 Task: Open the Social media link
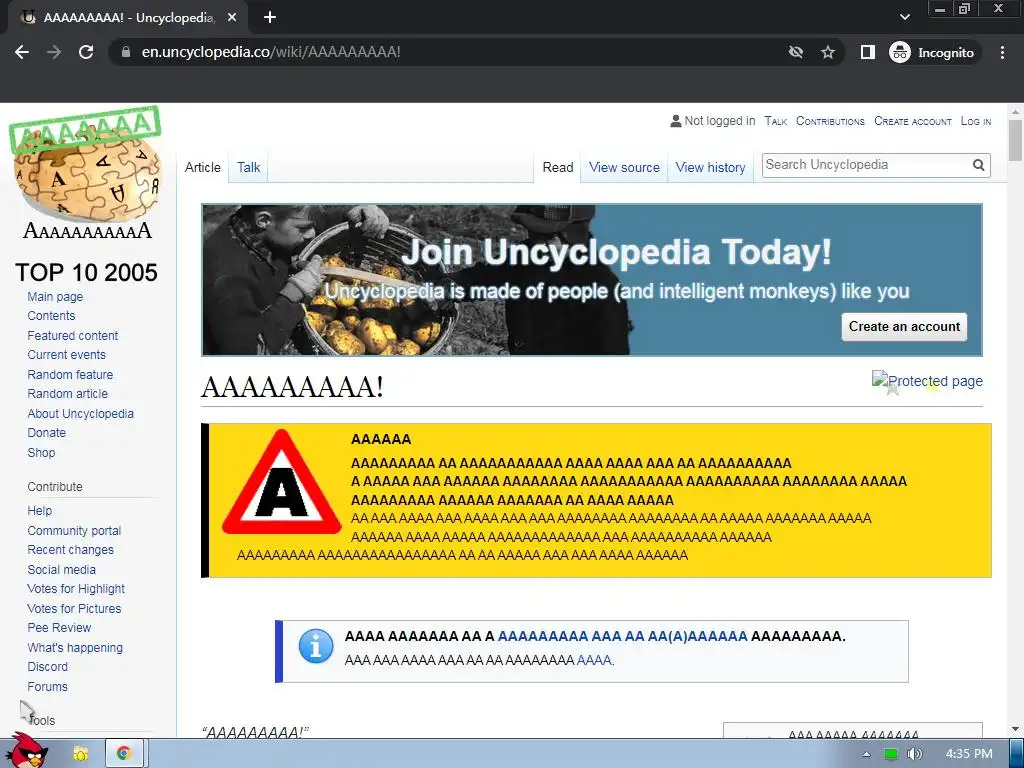[x=61, y=569]
